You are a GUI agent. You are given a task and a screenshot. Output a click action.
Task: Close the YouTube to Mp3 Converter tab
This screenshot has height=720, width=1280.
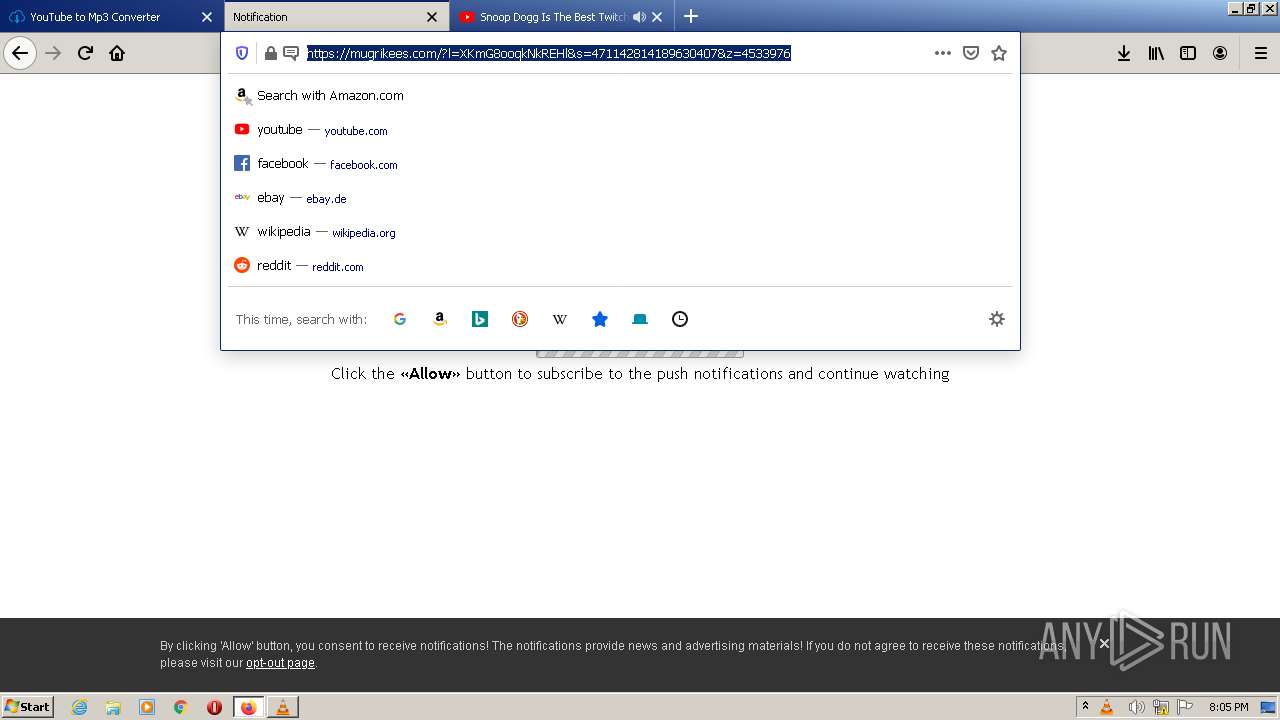click(x=207, y=17)
